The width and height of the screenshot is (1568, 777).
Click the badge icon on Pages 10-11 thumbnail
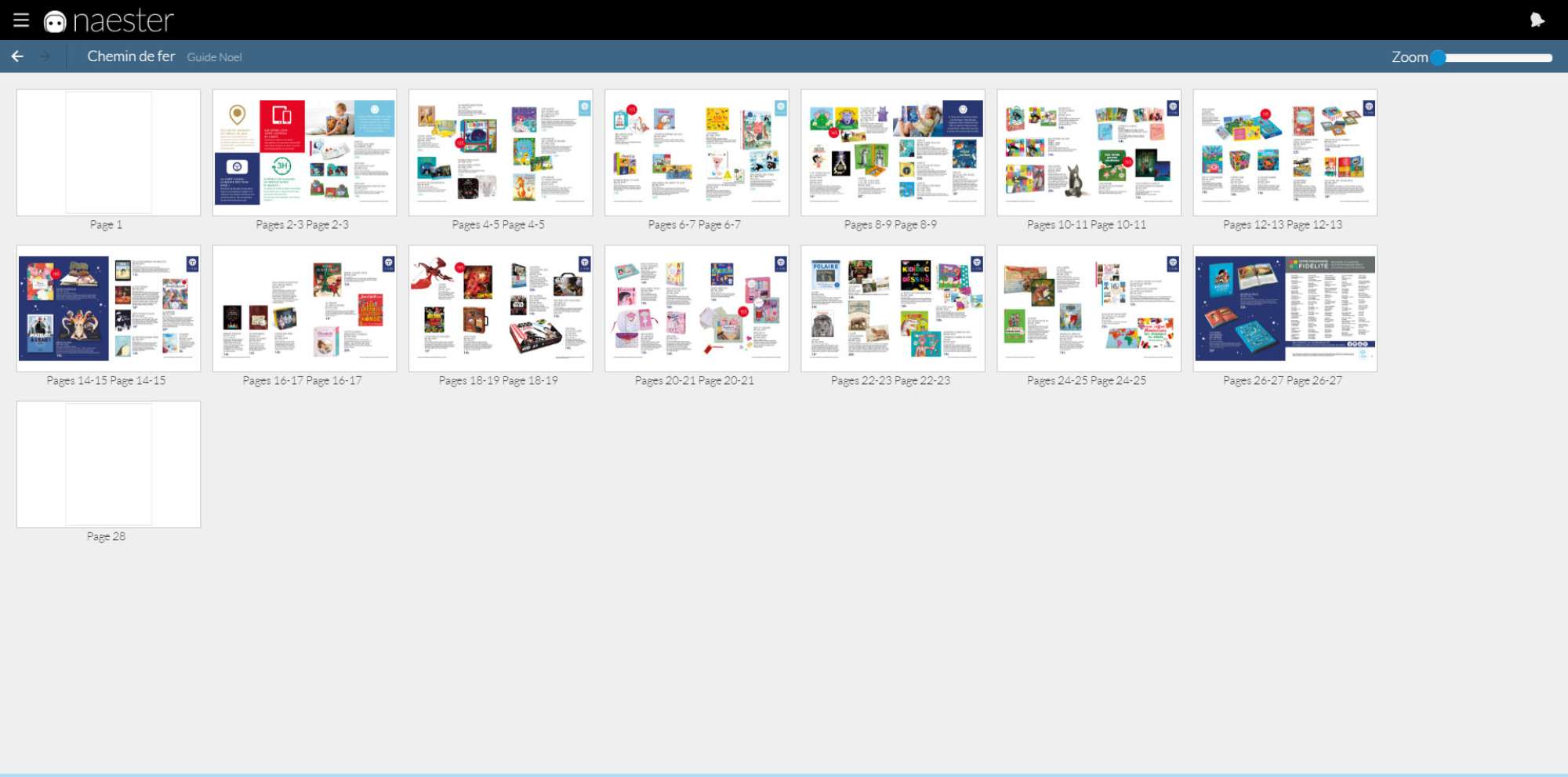[1172, 107]
